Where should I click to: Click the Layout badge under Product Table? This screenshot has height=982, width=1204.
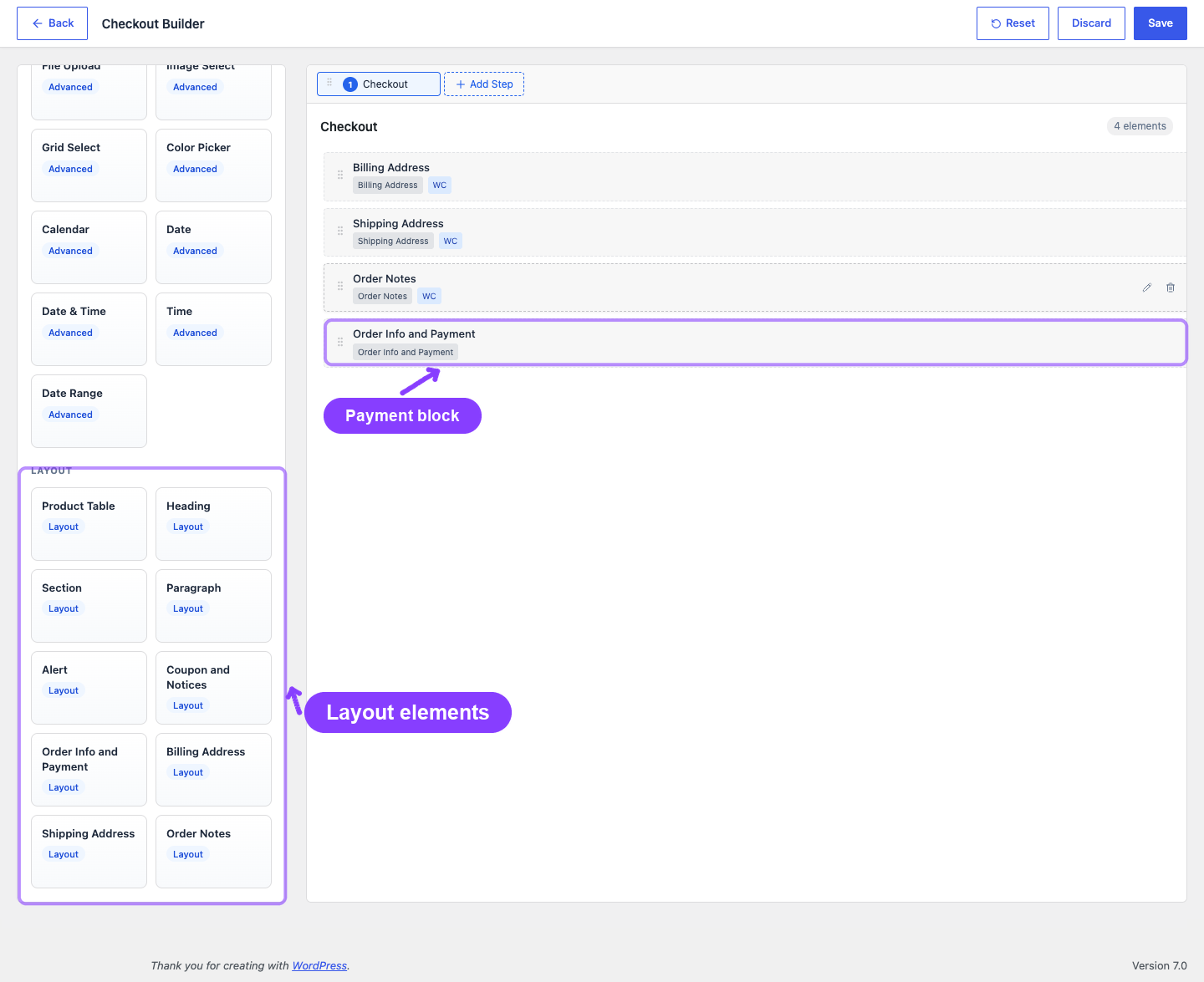64,527
